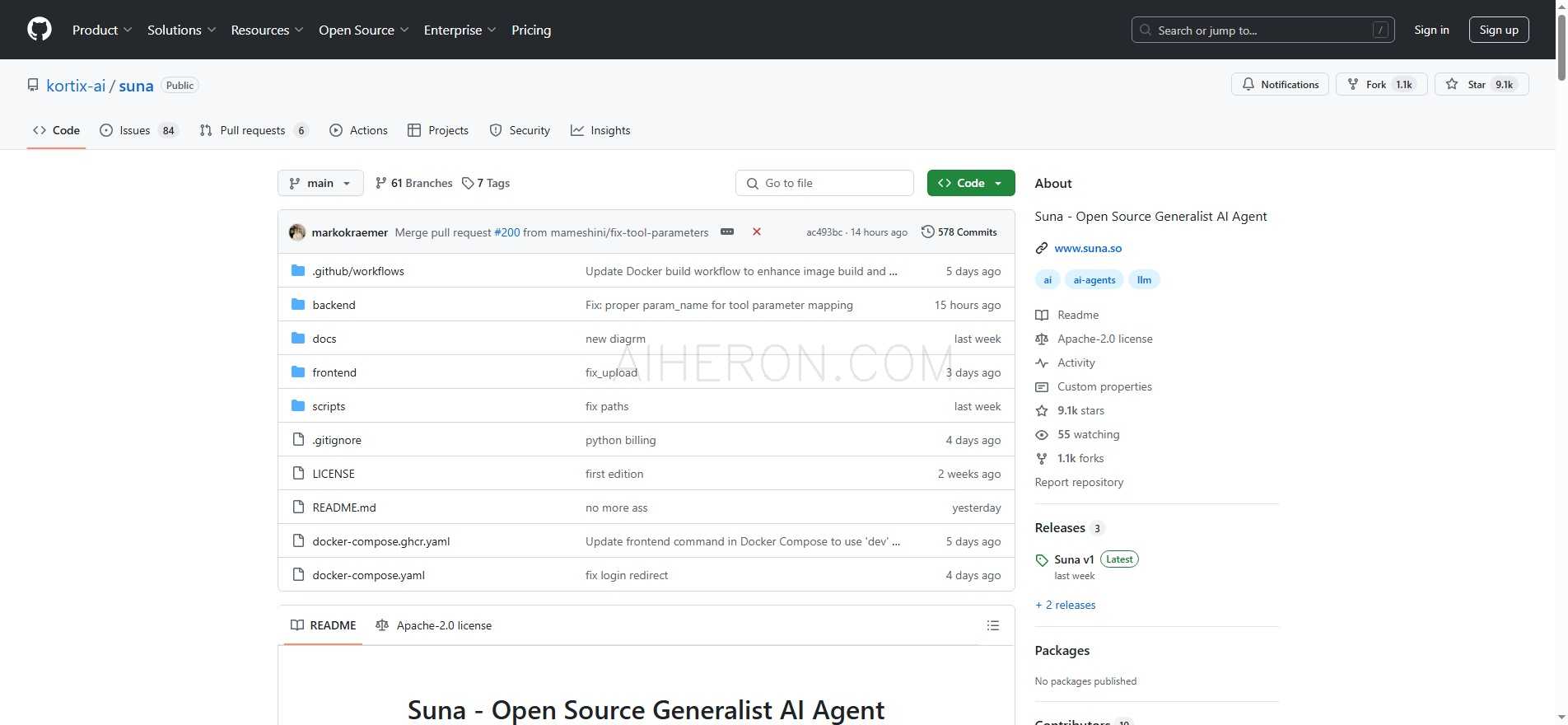This screenshot has height=725, width=1568.
Task: Open the .github/workflows folder
Action: click(358, 271)
